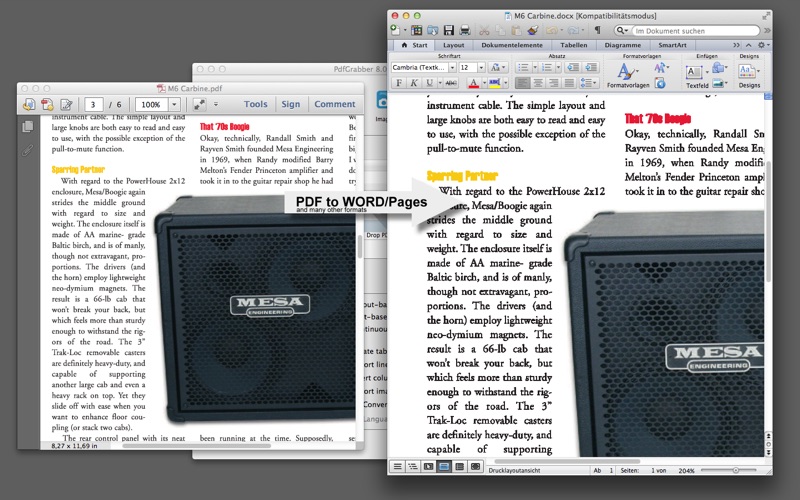Click the undo arrow icon

[551, 31]
